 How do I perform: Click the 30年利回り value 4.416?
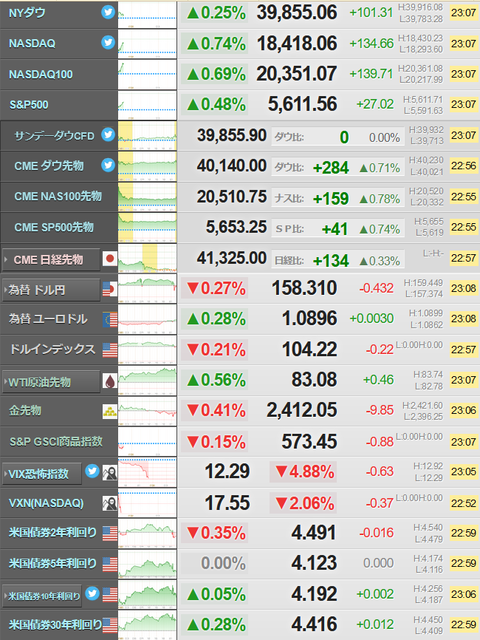(x=314, y=624)
